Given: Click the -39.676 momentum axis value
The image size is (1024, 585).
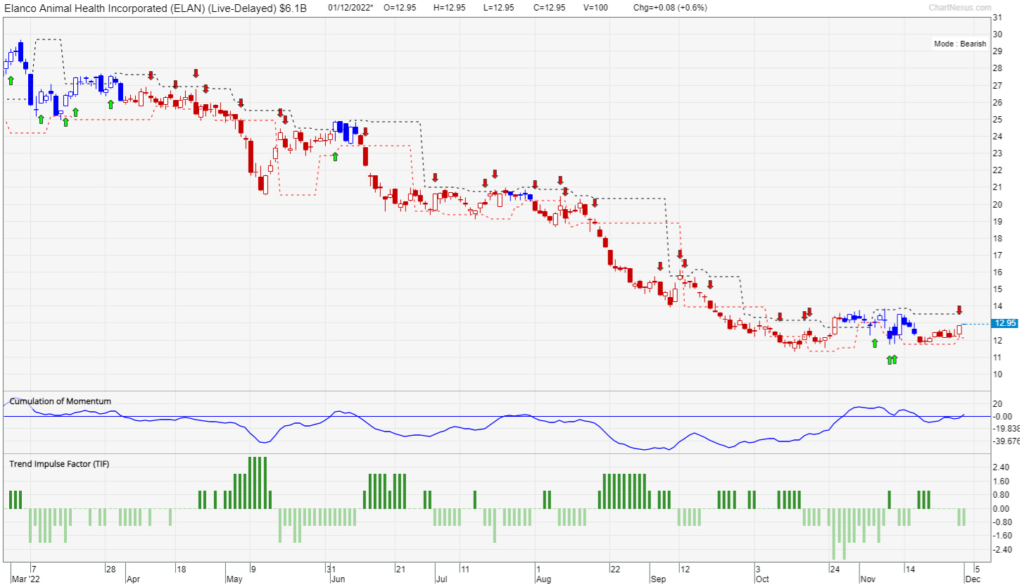Looking at the screenshot, I should tap(1005, 441).
